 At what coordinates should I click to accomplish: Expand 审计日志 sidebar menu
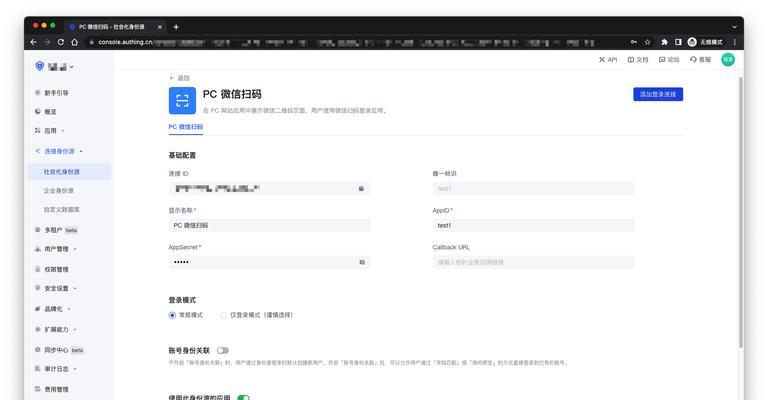[x=56, y=369]
